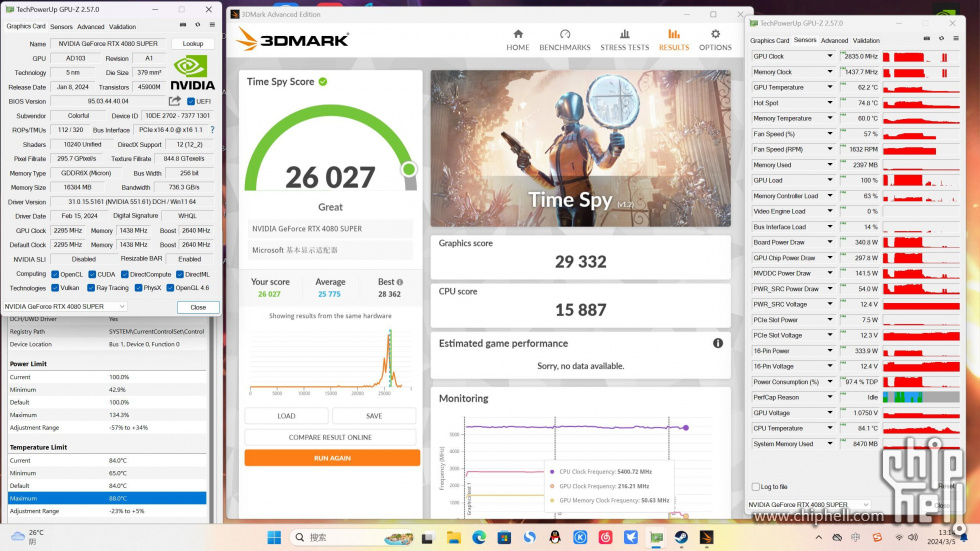The width and height of the screenshot is (980, 551).
Task: Switch to Graphics Card tab in right GPU-Z
Action: coord(769,41)
